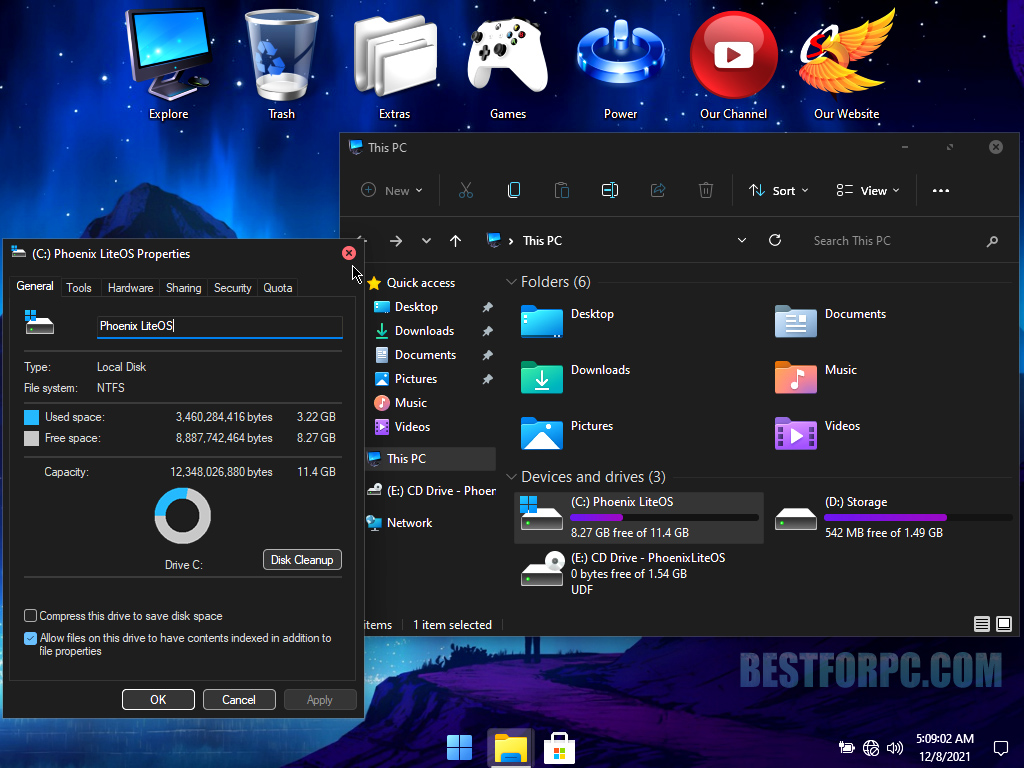The image size is (1024, 768).
Task: Click the volume icon in system tray
Action: point(895,748)
